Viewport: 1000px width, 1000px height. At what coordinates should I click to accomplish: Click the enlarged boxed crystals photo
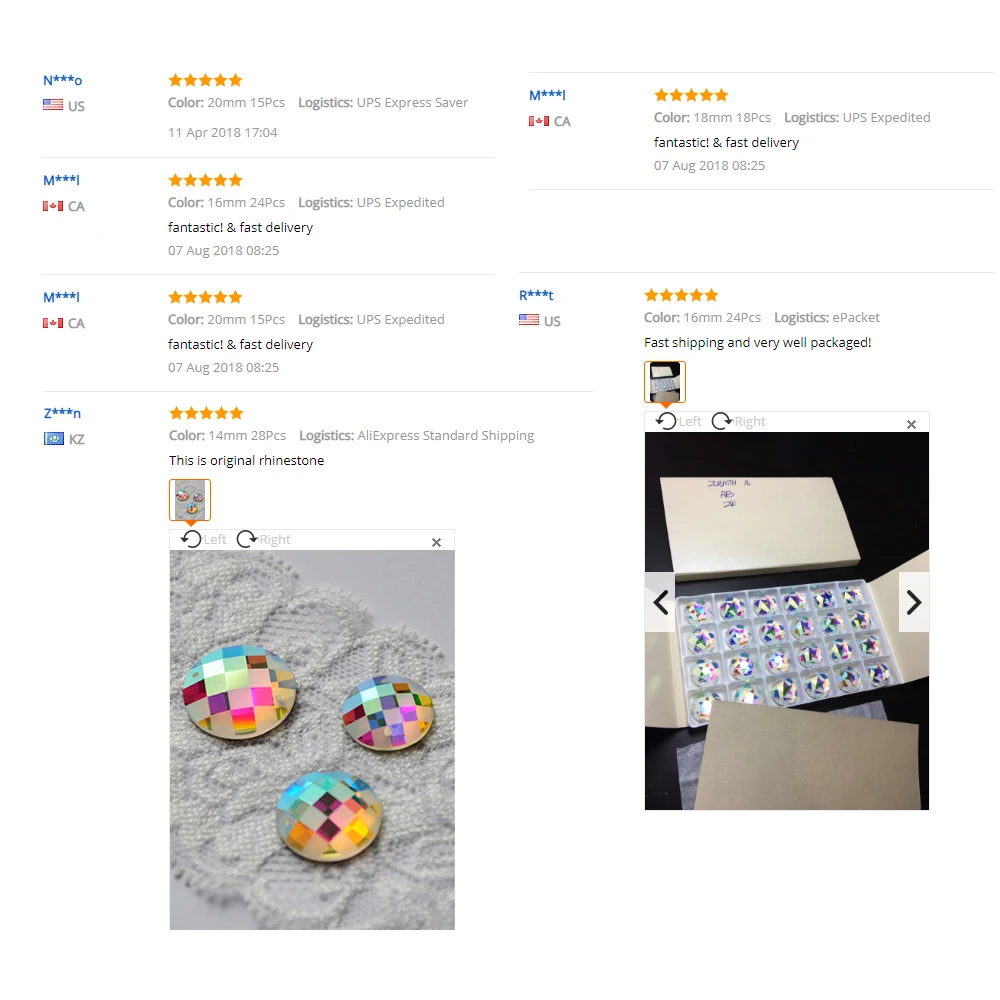[x=787, y=621]
